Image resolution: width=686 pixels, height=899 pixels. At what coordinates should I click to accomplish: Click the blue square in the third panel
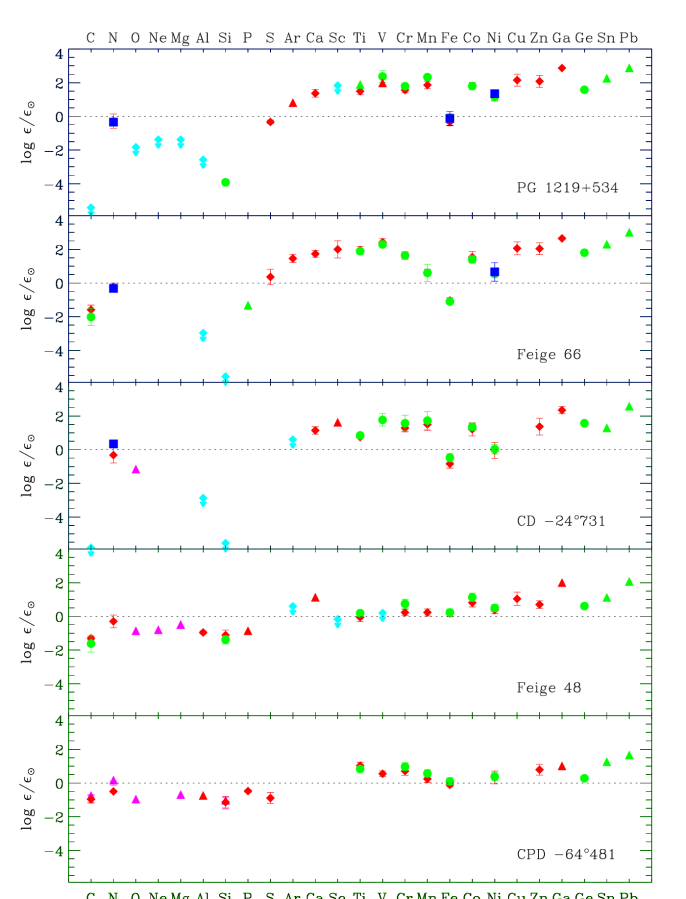tap(113, 445)
